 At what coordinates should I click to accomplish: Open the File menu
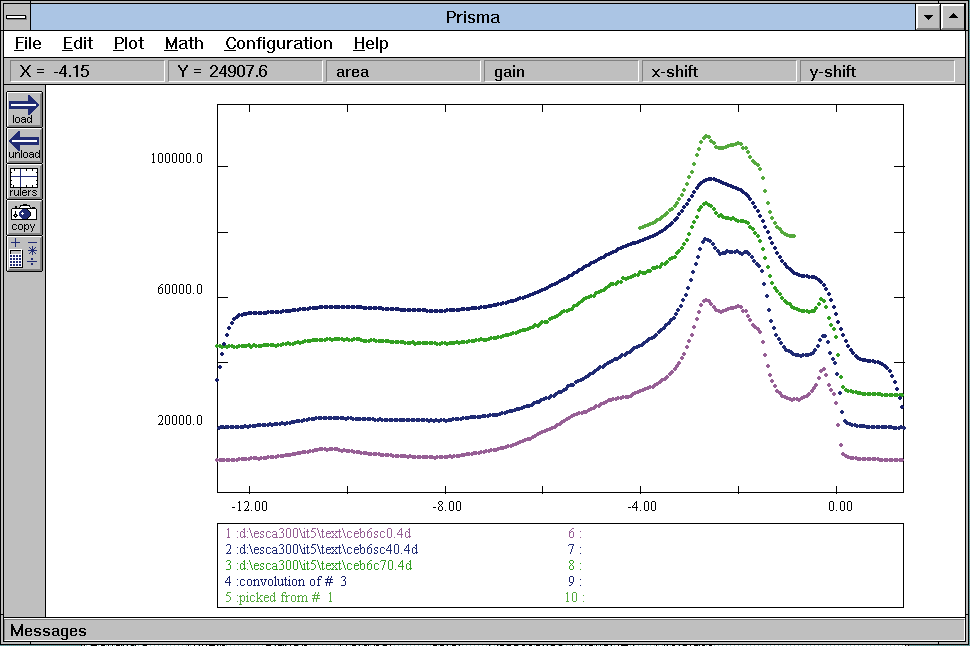point(28,44)
